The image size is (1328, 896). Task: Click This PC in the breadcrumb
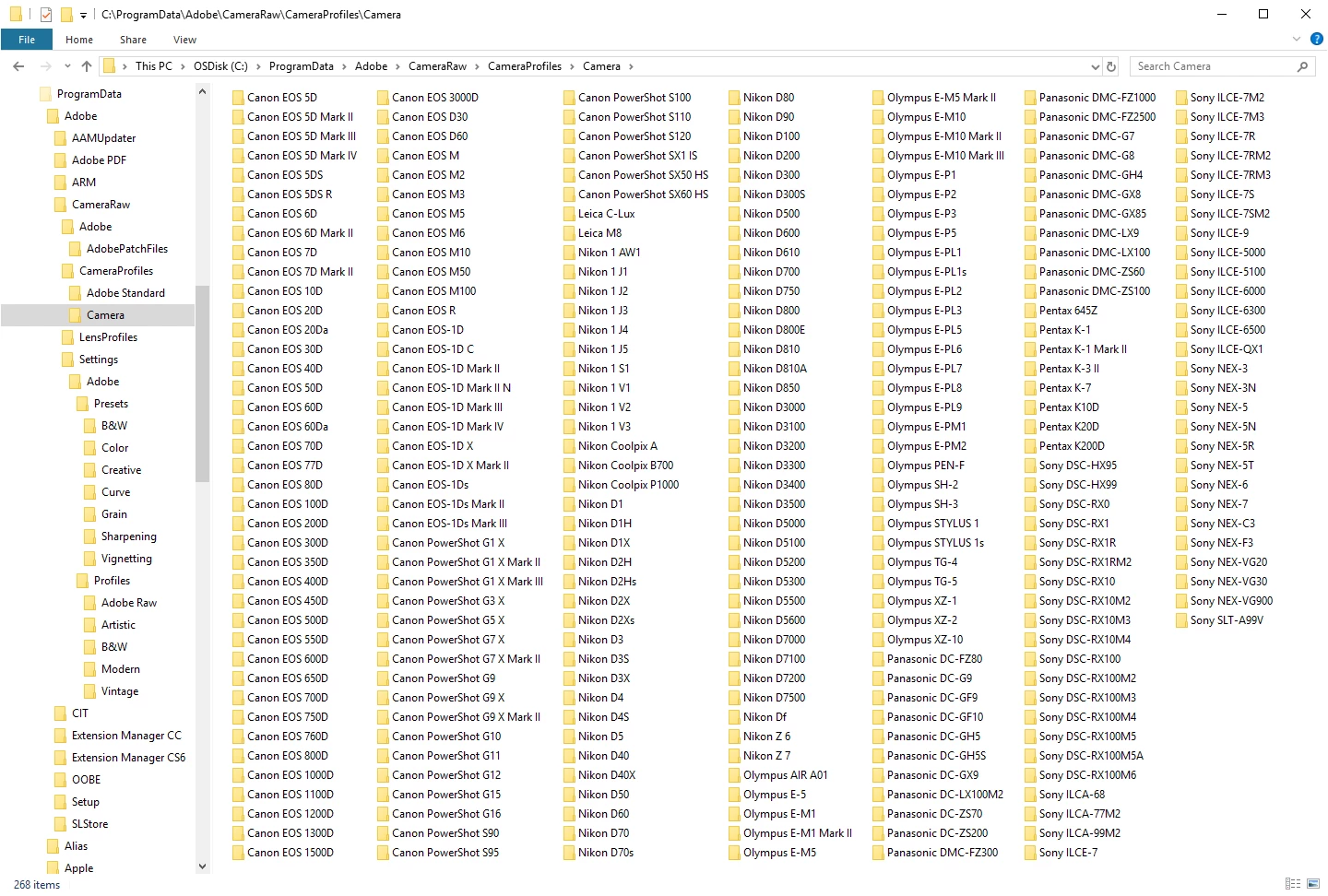(153, 66)
